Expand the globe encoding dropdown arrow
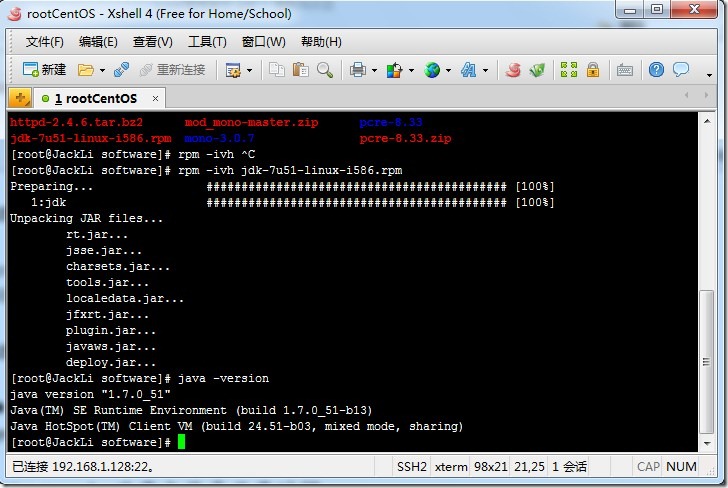 [448, 71]
